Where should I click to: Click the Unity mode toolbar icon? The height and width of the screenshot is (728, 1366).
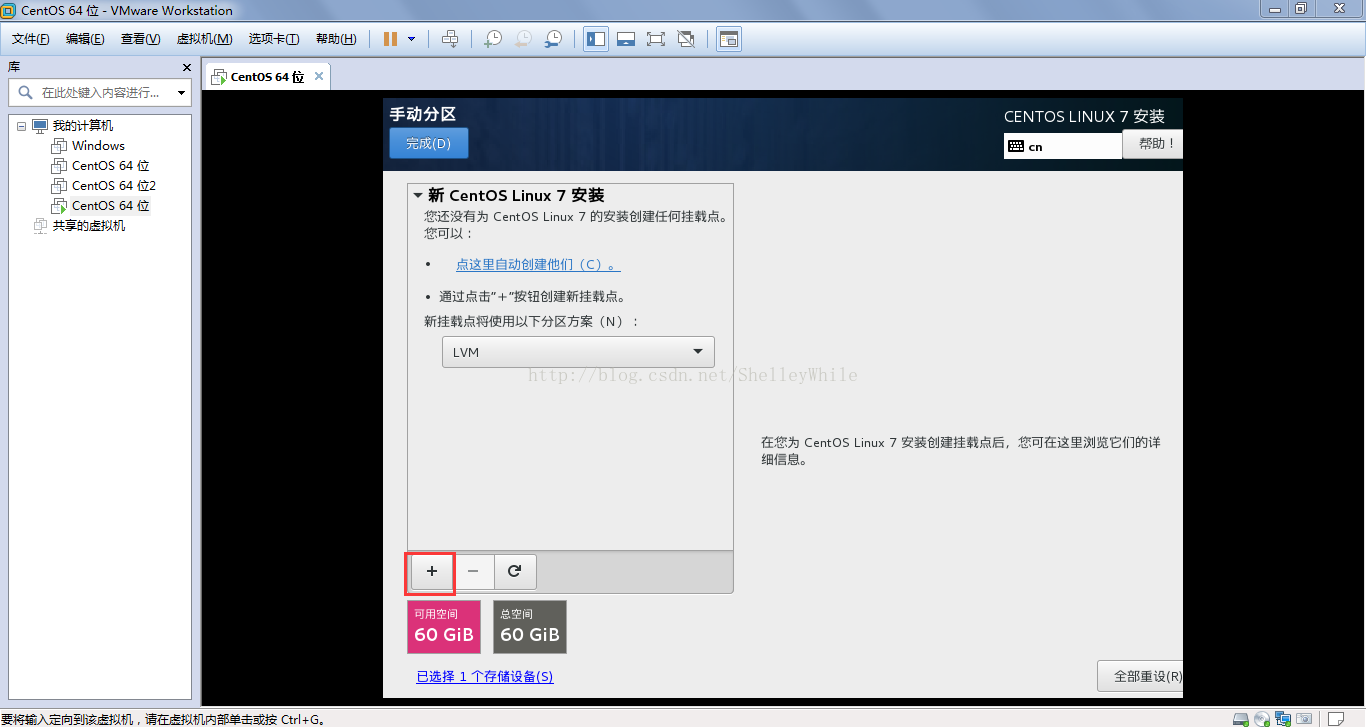(686, 39)
